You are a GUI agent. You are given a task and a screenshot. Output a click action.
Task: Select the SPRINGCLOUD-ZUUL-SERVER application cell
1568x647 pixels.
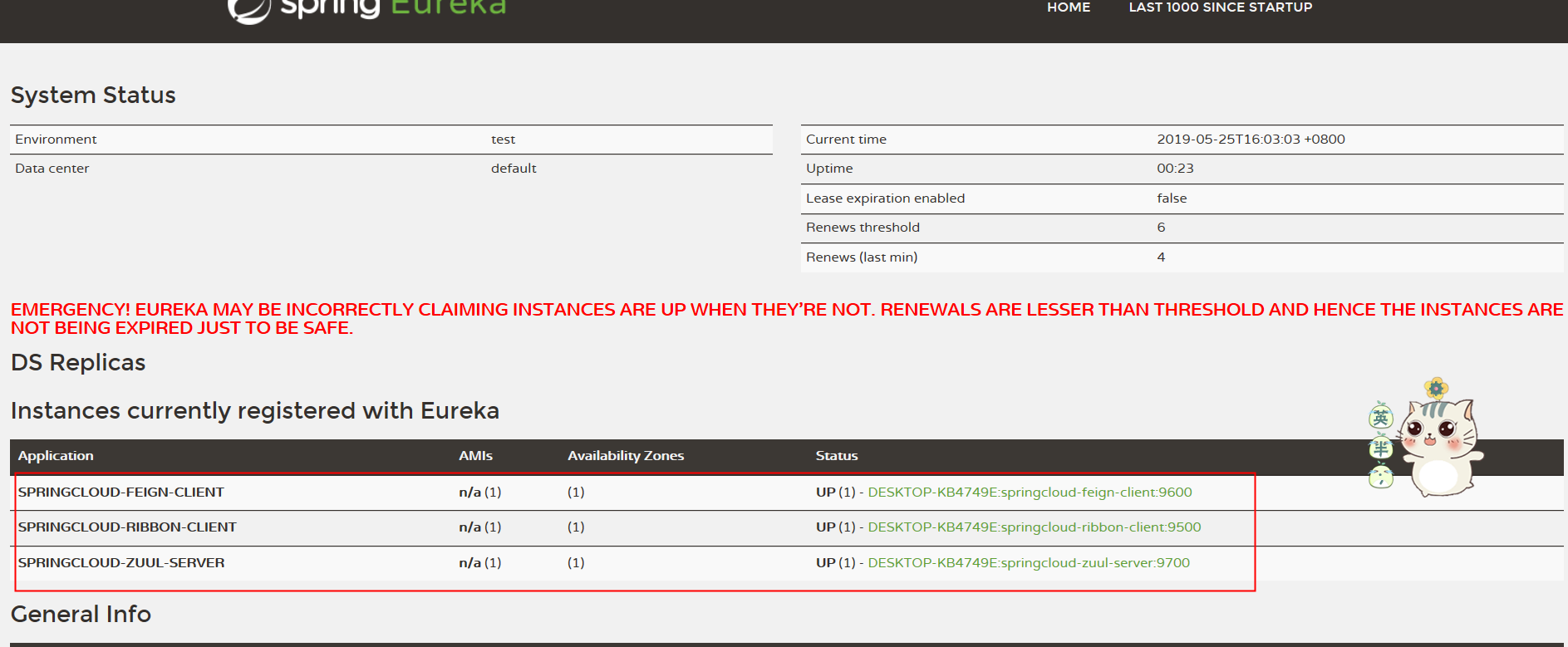click(x=121, y=562)
